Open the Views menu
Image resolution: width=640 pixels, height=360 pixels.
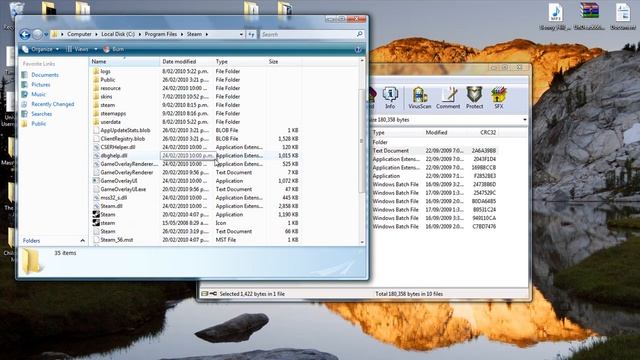(78, 49)
